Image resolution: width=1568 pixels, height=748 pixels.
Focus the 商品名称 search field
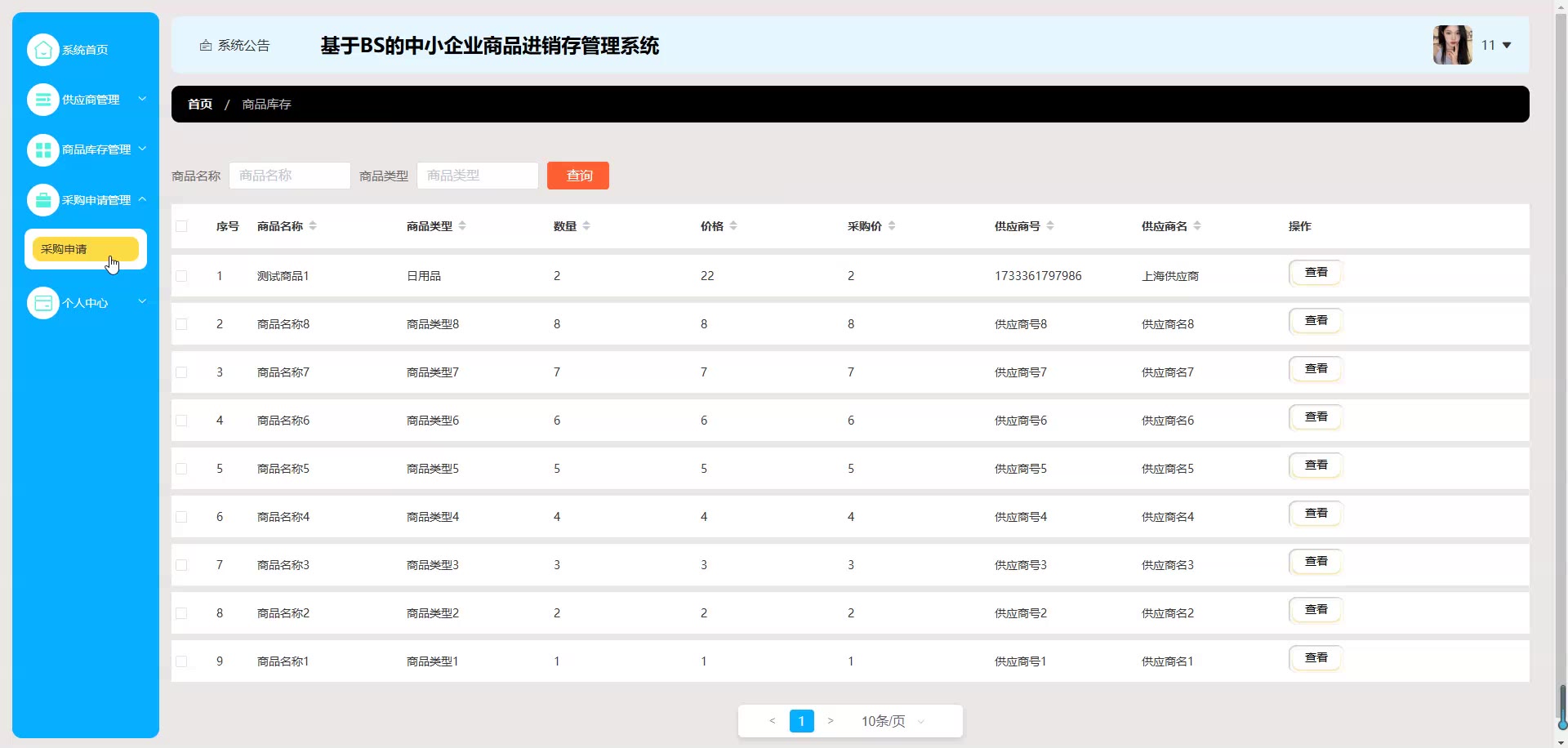(290, 176)
